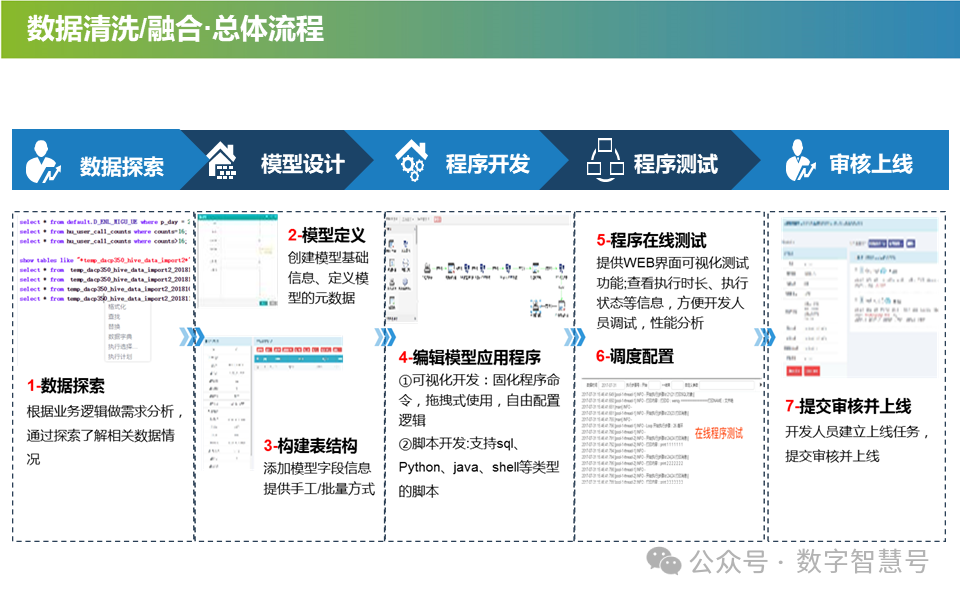Choose 执行计划 from the context menu
The height and width of the screenshot is (600, 960).
[x=120, y=356]
